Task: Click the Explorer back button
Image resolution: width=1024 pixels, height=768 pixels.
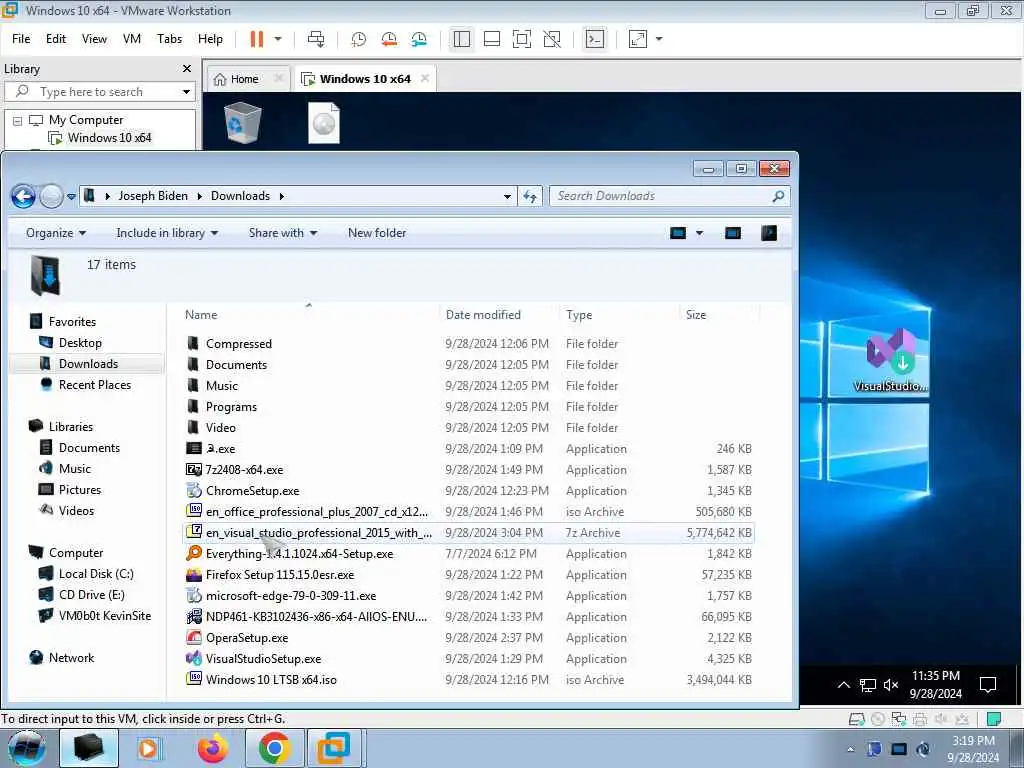Action: [x=24, y=196]
